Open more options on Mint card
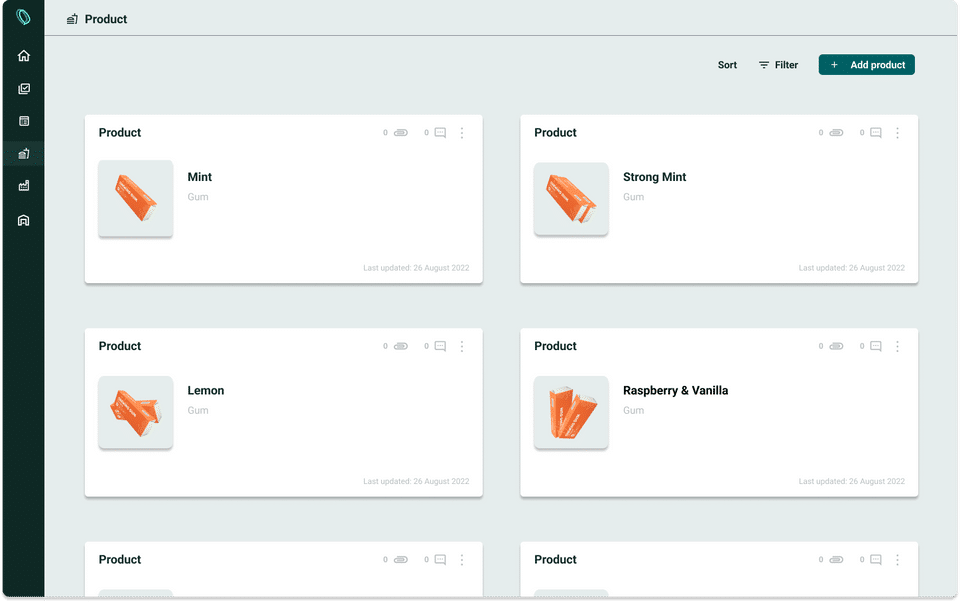Screen dimensions: 960x602 click(x=462, y=133)
